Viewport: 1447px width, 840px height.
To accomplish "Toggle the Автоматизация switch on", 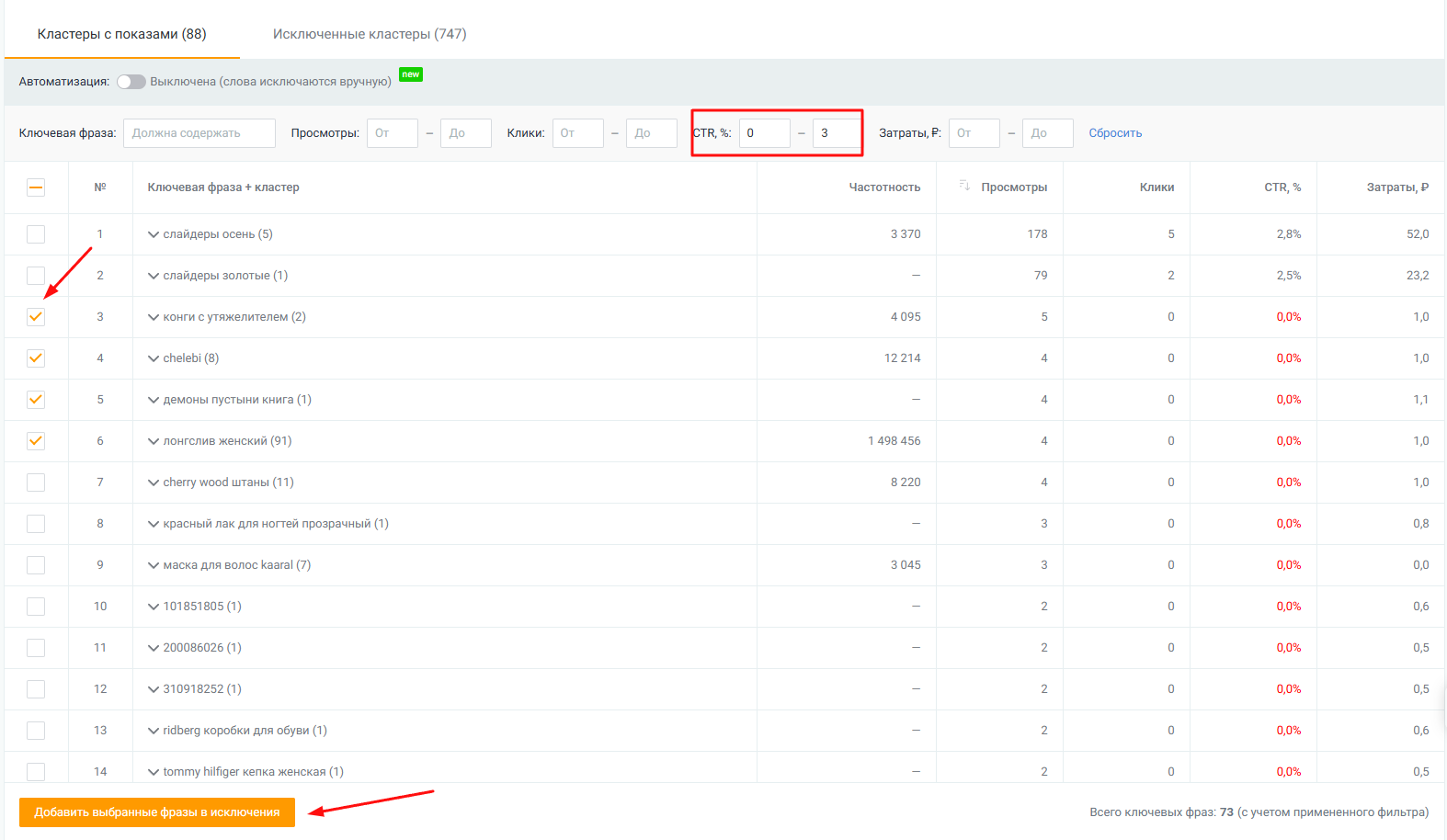I will pyautogui.click(x=131, y=82).
